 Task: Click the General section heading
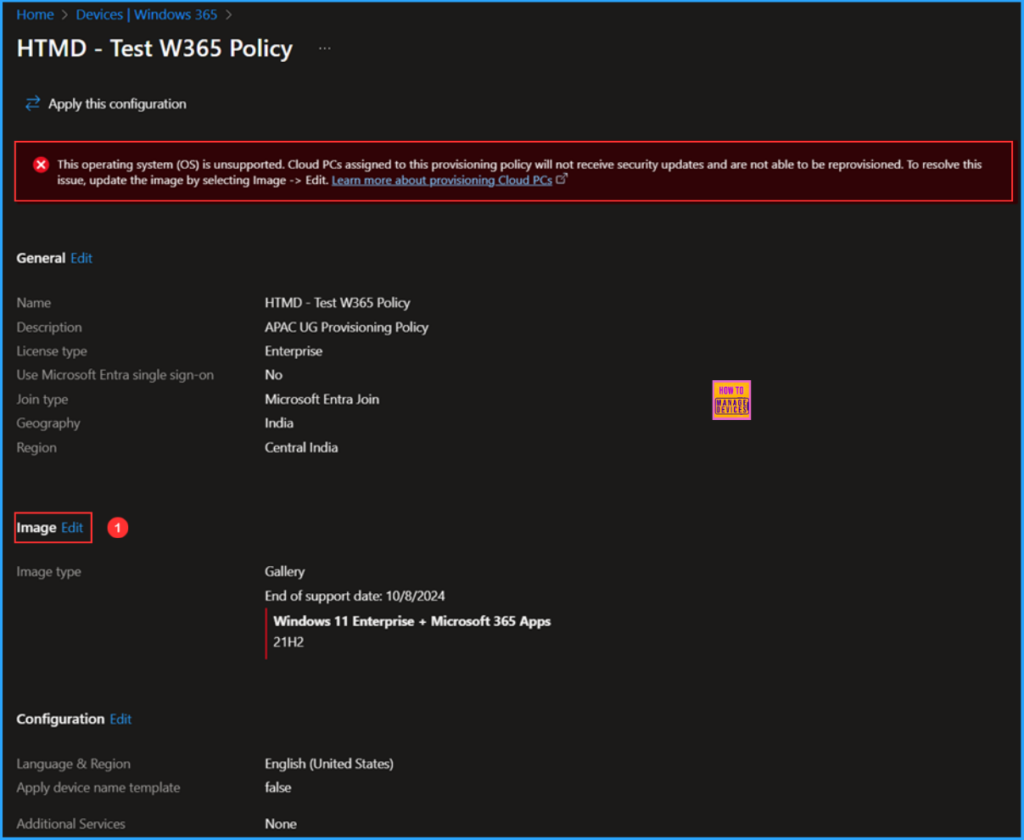pyautogui.click(x=40, y=258)
